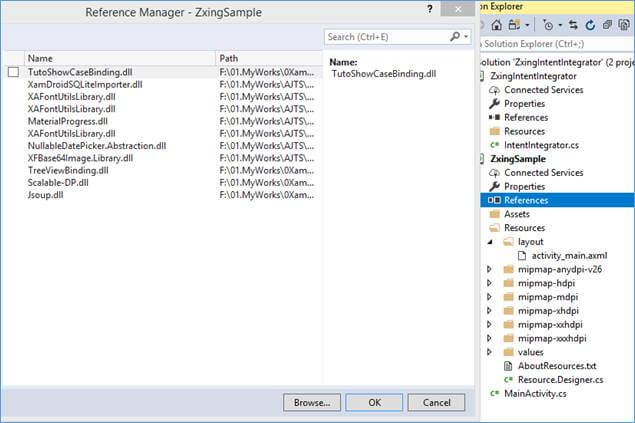Viewport: 635px width, 423px height.
Task: Collapse the layout folder arrow
Action: click(x=490, y=242)
